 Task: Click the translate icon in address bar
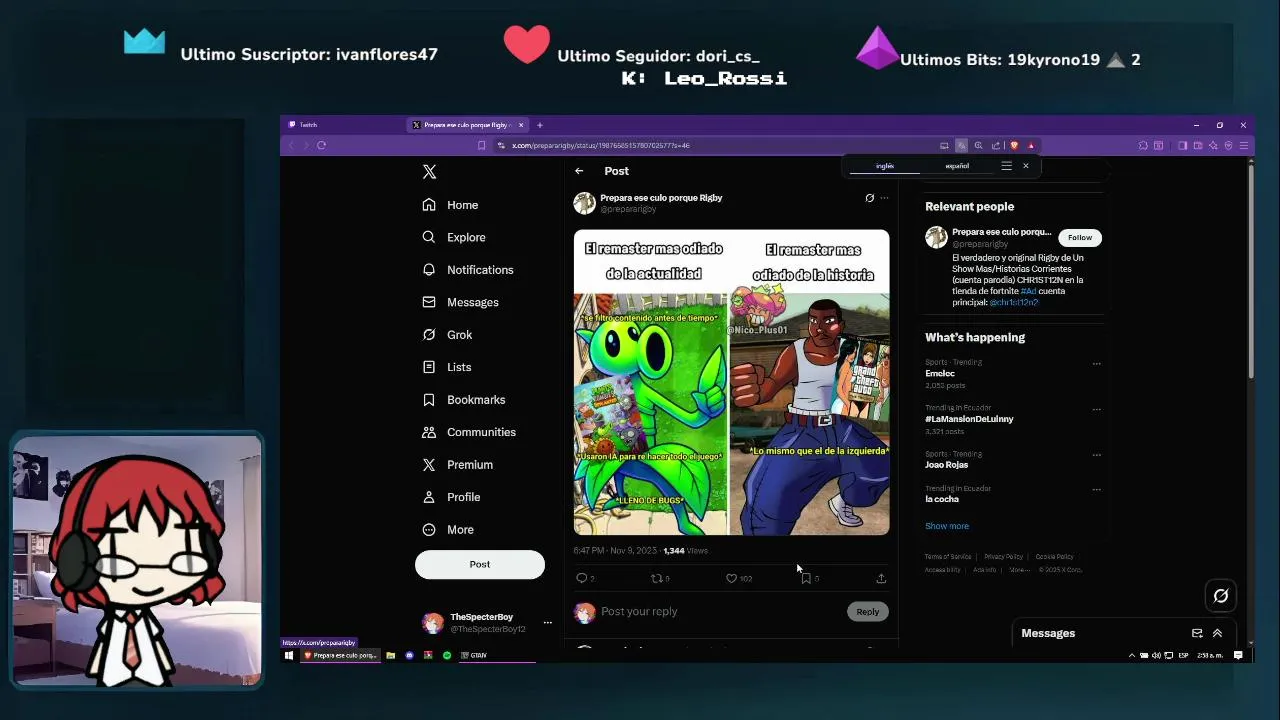pos(961,145)
